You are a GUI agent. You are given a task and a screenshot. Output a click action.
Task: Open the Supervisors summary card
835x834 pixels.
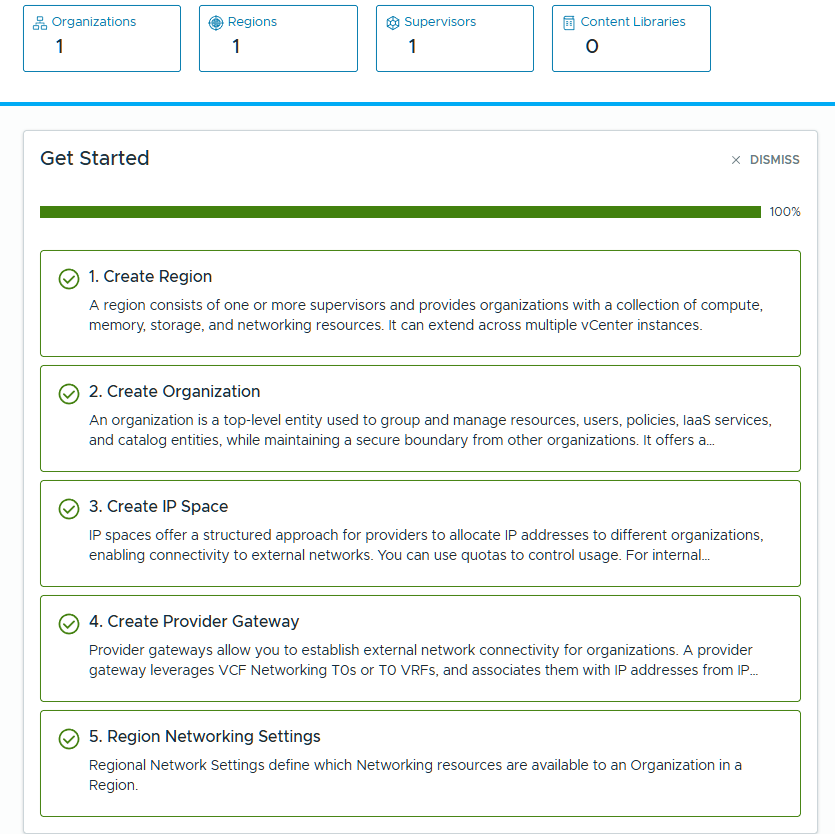point(455,38)
